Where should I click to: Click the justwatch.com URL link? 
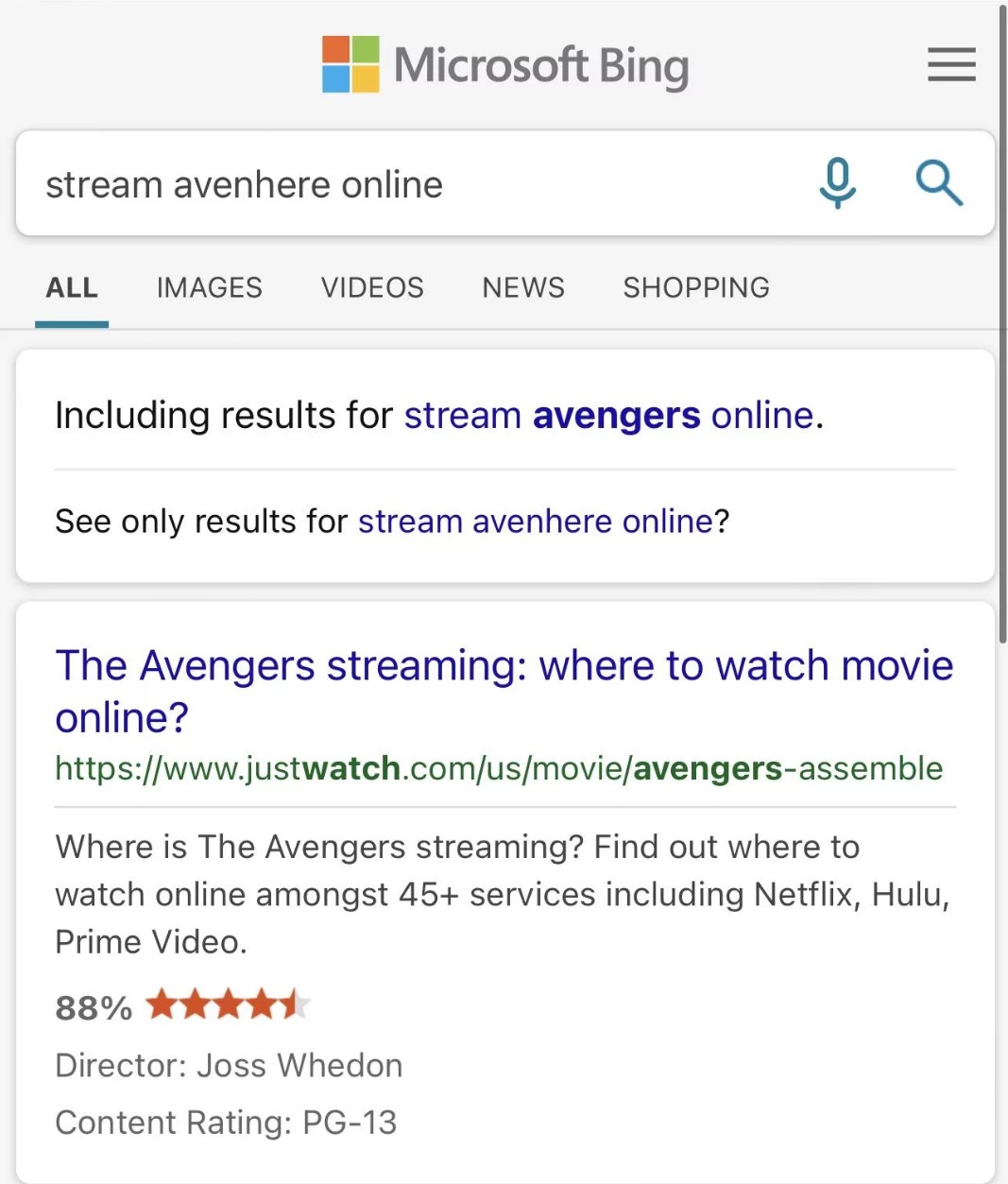click(x=499, y=768)
